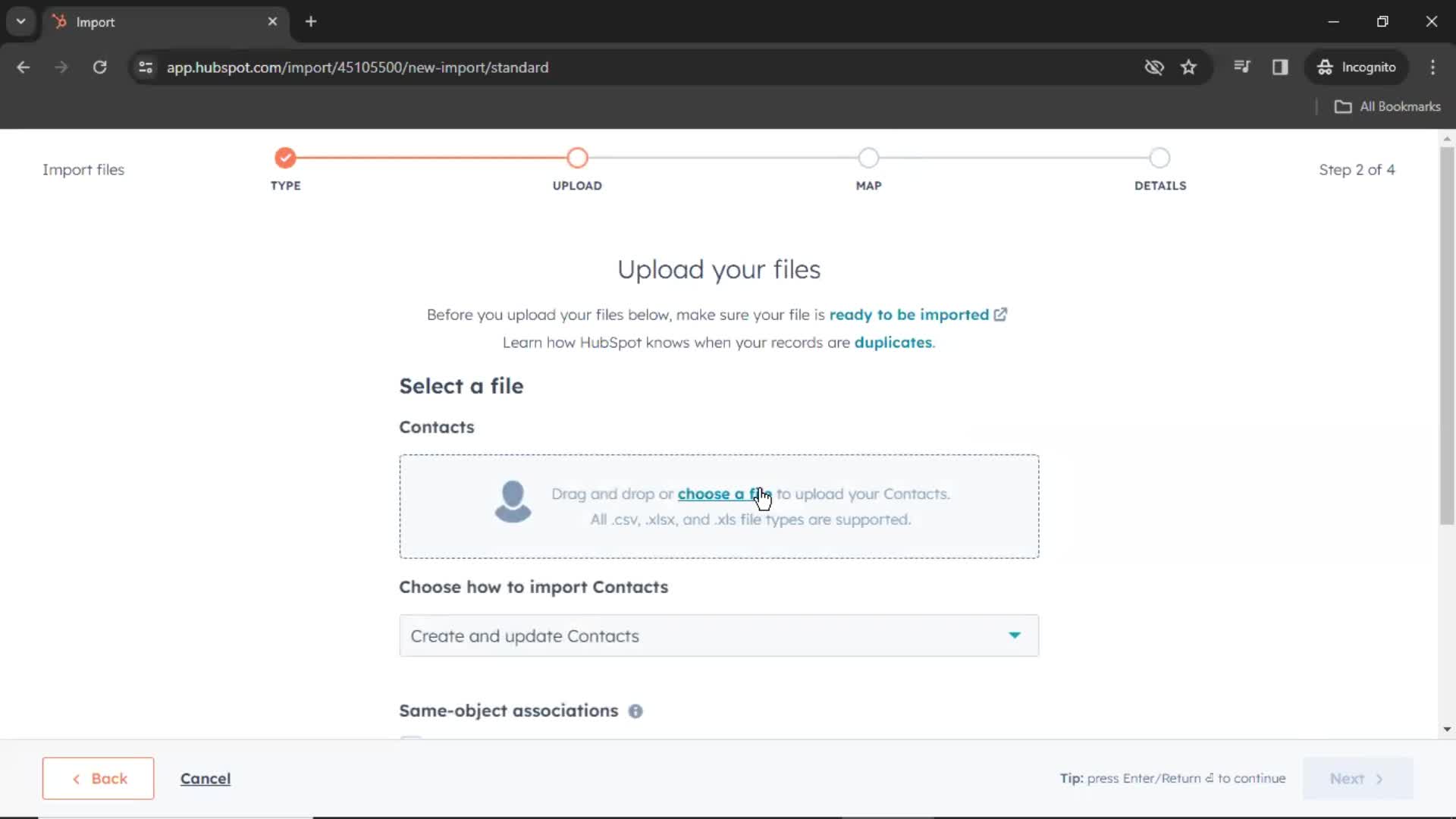
Task: Click the page vertical scrollbar
Action: click(x=1447, y=335)
